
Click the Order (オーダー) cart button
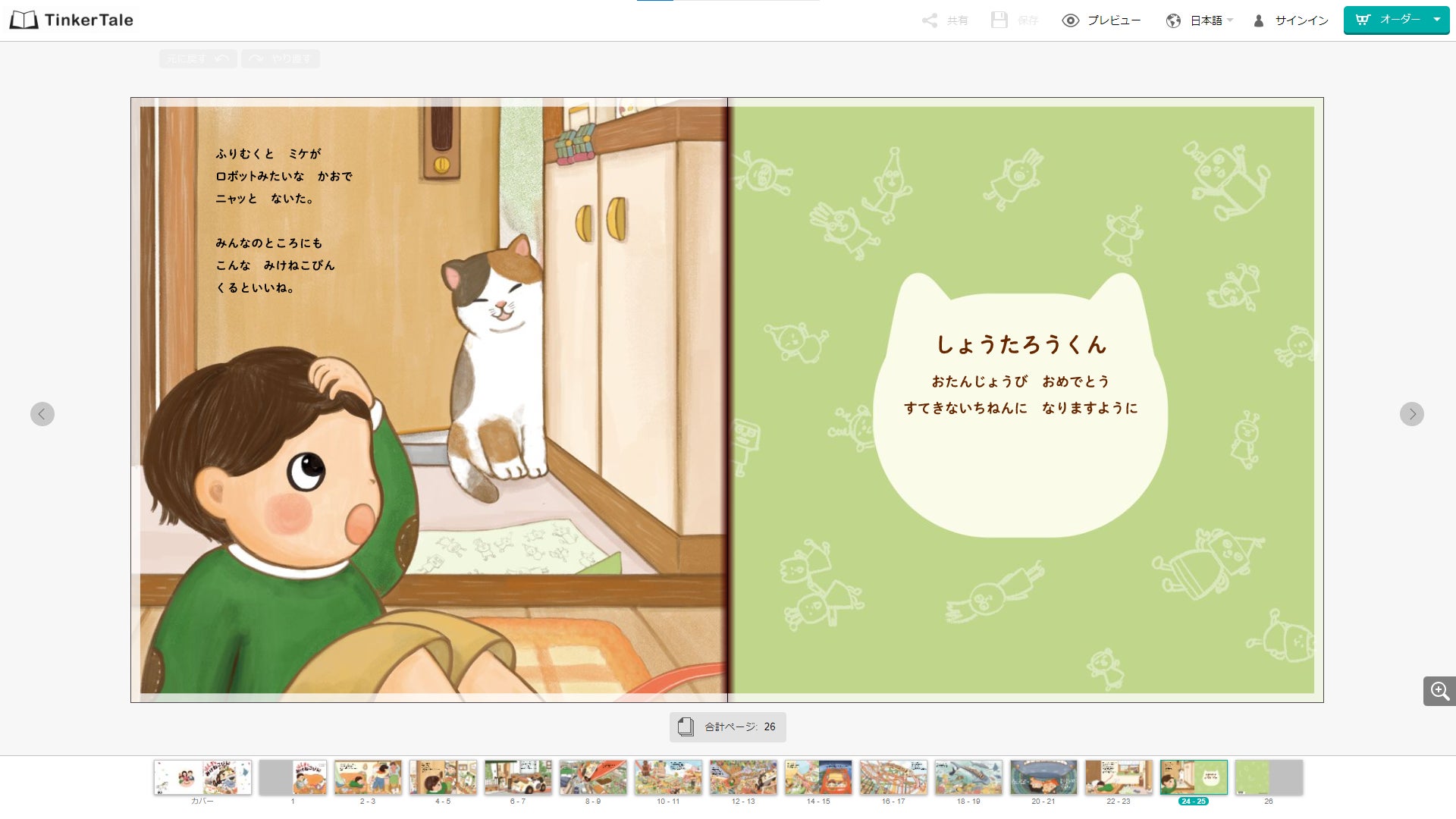1388,20
